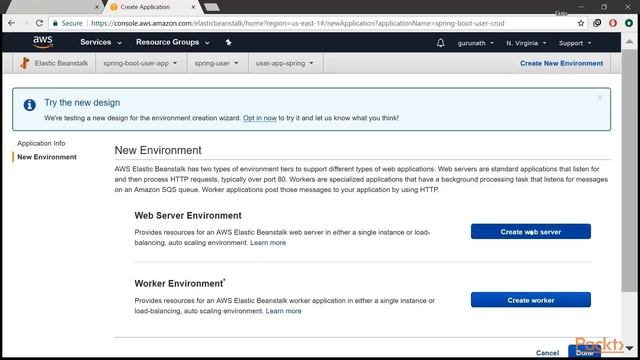Open the spring-user dropdown
Image resolution: width=640 pixels, height=360 pixels.
(216, 63)
